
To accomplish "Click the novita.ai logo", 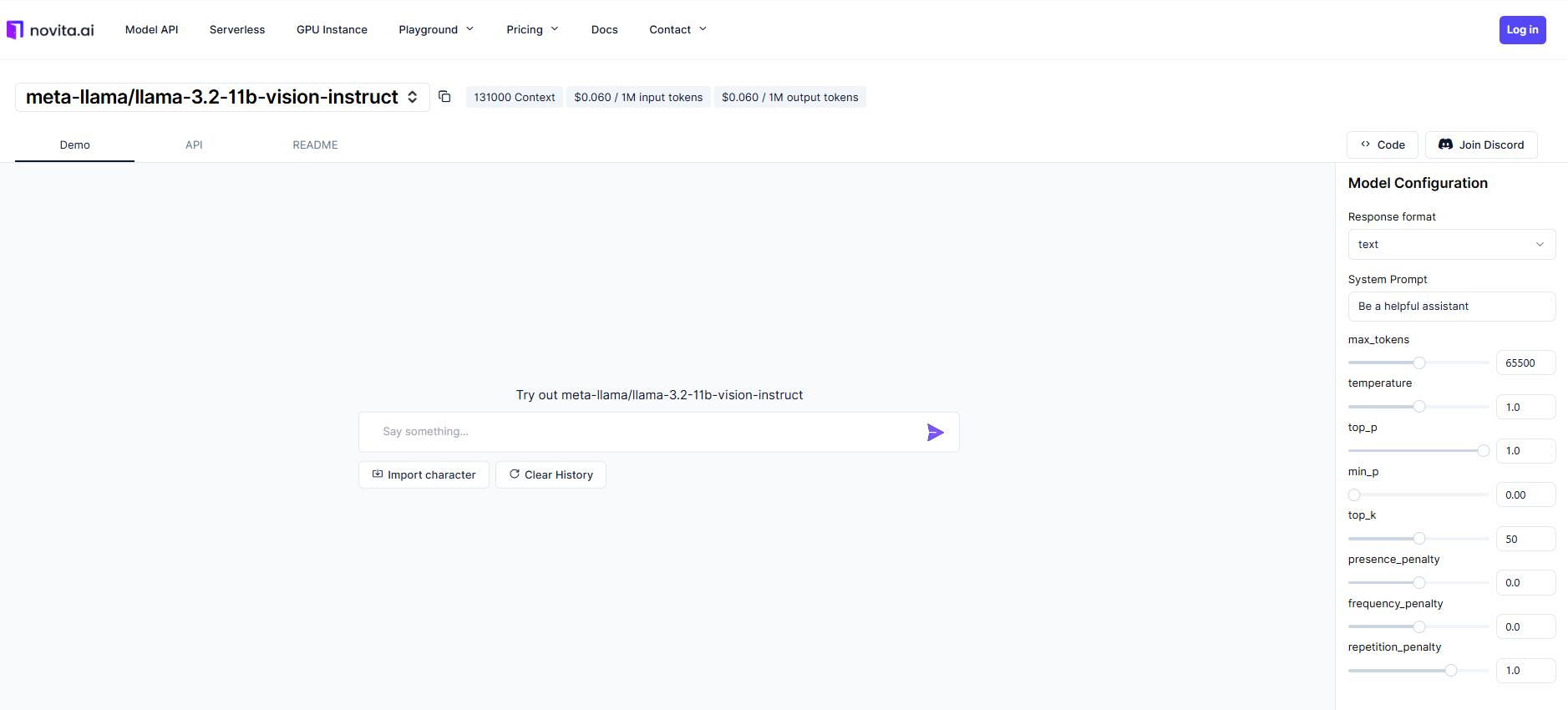I will point(50,30).
